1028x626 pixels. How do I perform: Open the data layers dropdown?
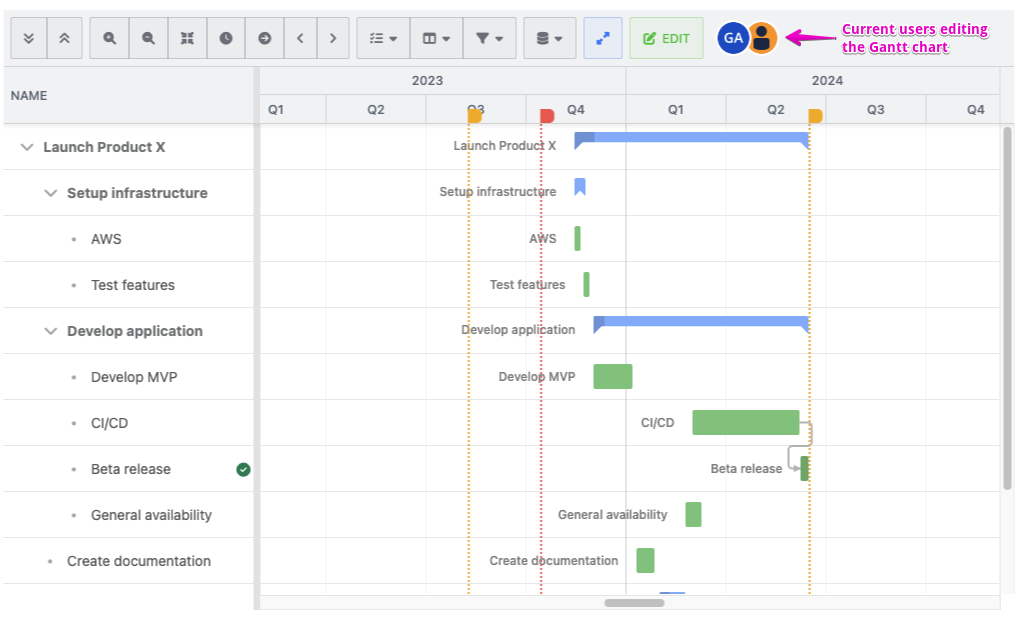pos(549,38)
